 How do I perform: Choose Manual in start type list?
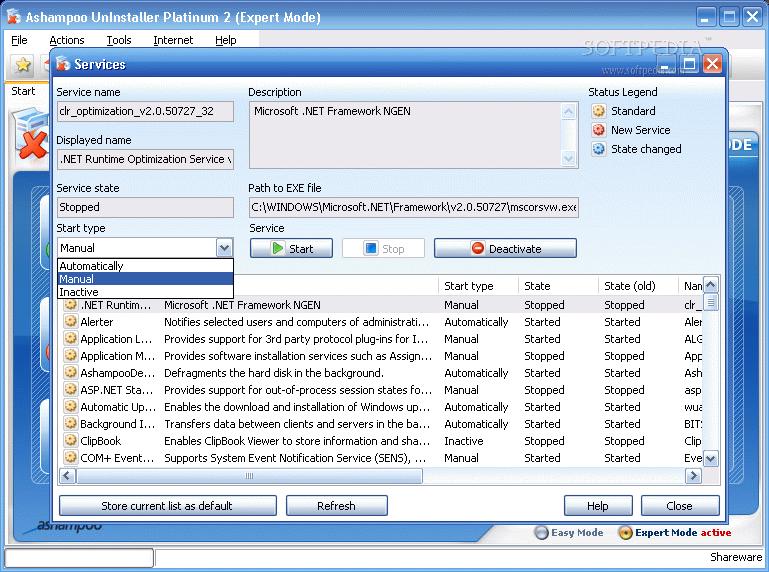click(145, 279)
